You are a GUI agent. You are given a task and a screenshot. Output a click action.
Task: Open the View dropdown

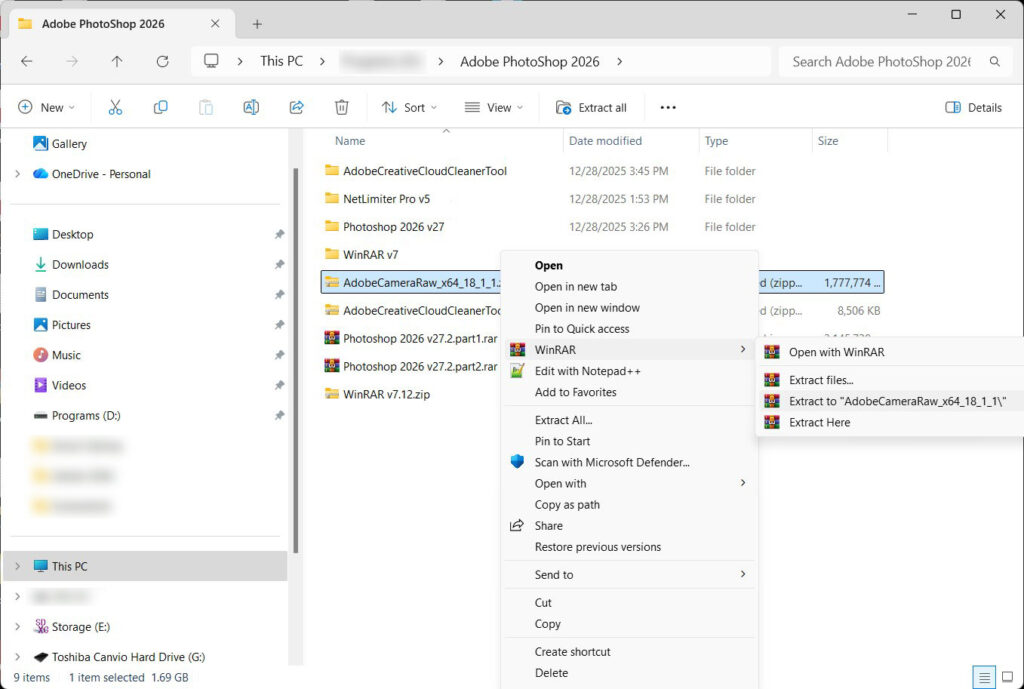pyautogui.click(x=494, y=107)
